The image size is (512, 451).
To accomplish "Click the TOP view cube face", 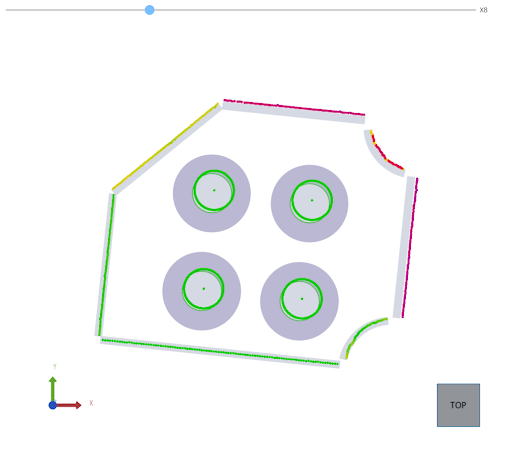I will point(458,405).
